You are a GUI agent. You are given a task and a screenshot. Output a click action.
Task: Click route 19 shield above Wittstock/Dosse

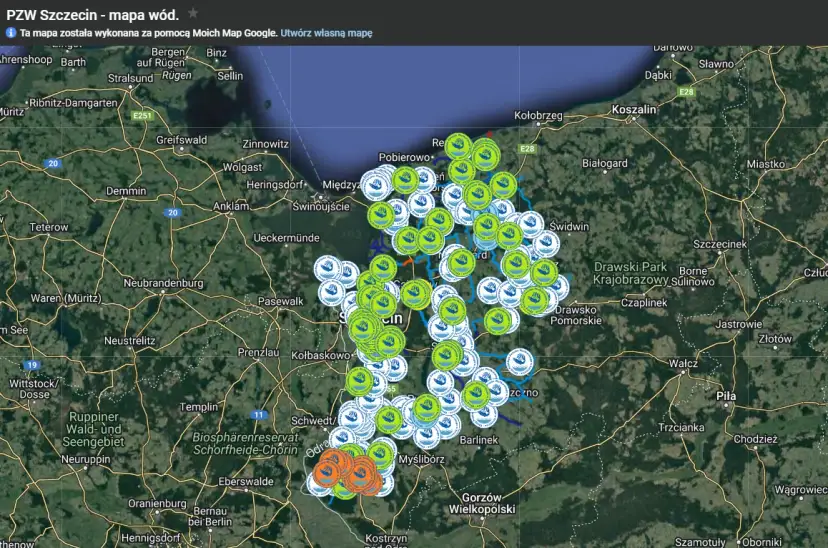tap(32, 365)
